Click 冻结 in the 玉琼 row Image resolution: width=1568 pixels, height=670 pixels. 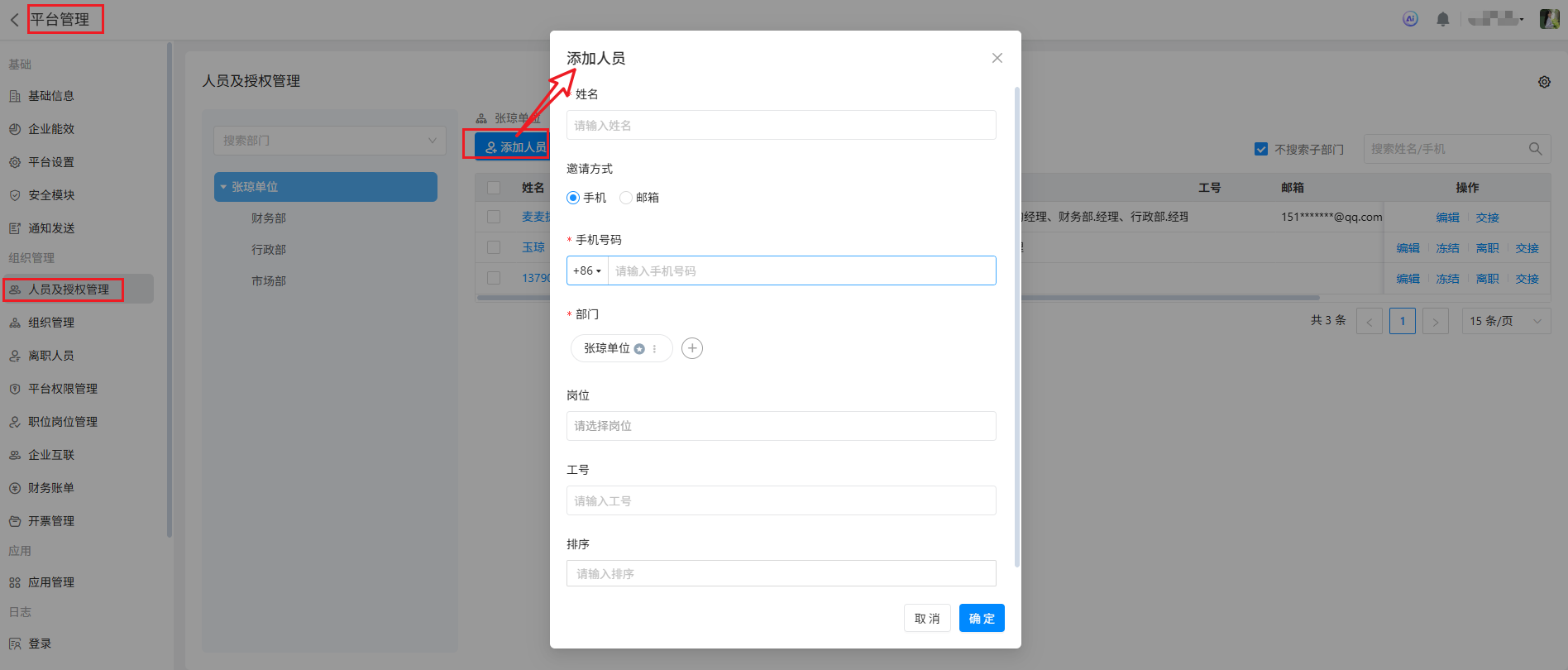[1448, 248]
